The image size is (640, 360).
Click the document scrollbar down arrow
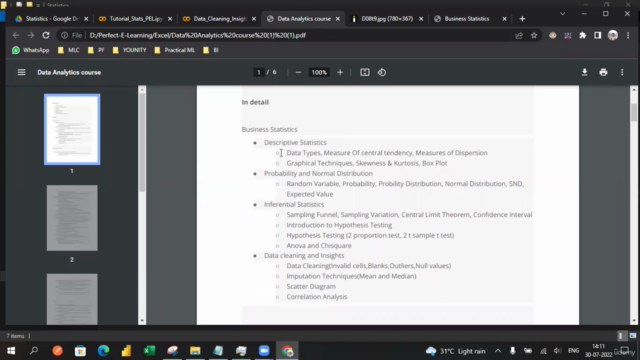pos(634,321)
